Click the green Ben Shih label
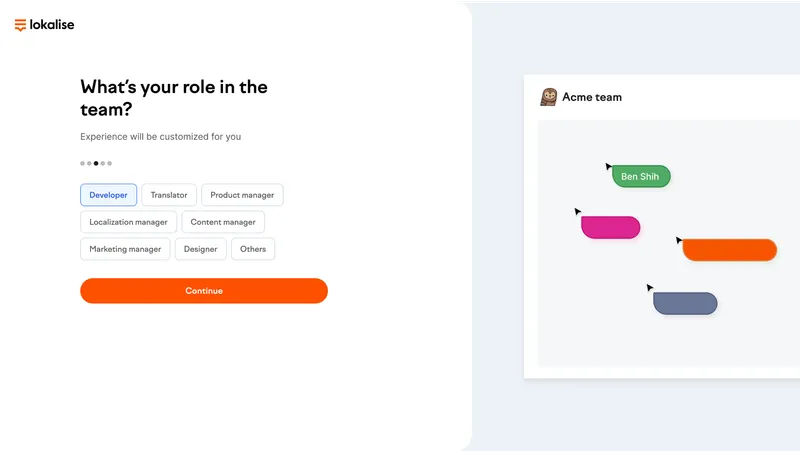Viewport: 800px width, 451px height. coord(641,177)
